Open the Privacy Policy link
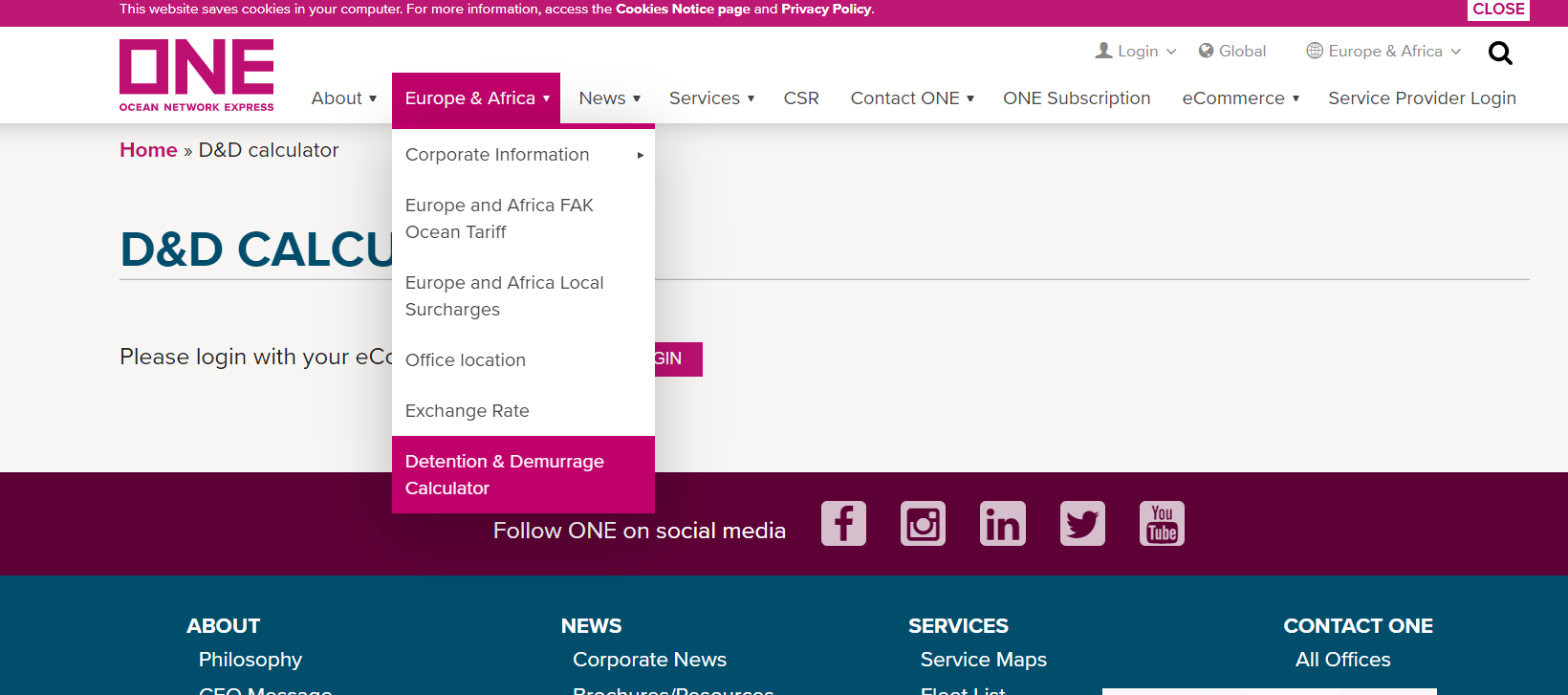The height and width of the screenshot is (695, 1568). pyautogui.click(x=826, y=9)
